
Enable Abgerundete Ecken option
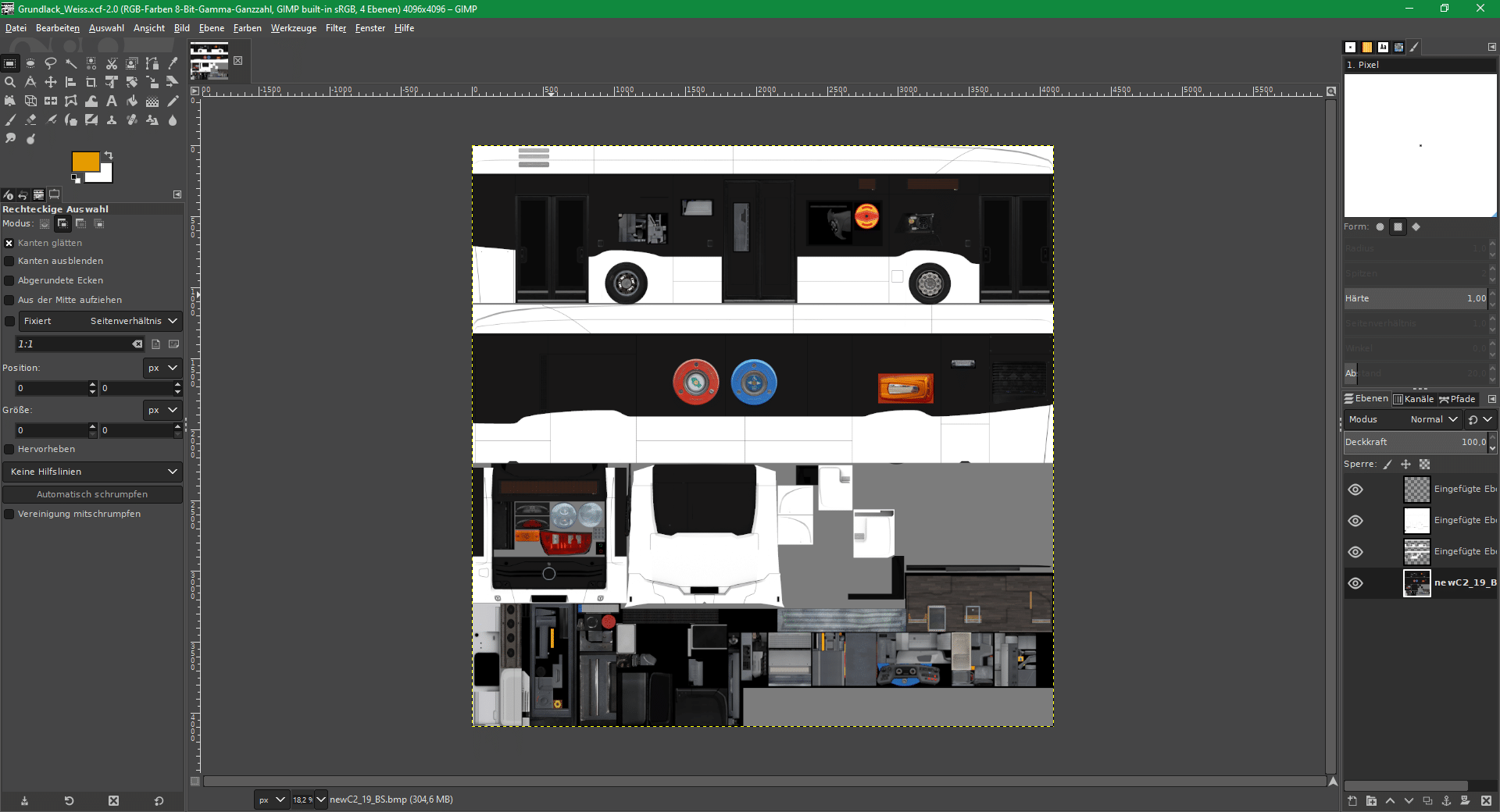(9, 280)
